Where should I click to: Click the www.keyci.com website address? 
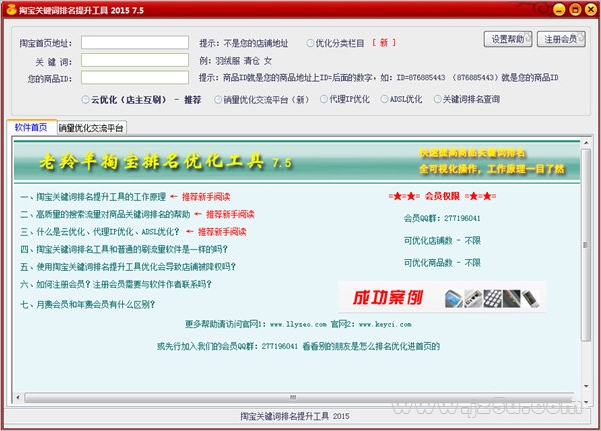[x=385, y=324]
